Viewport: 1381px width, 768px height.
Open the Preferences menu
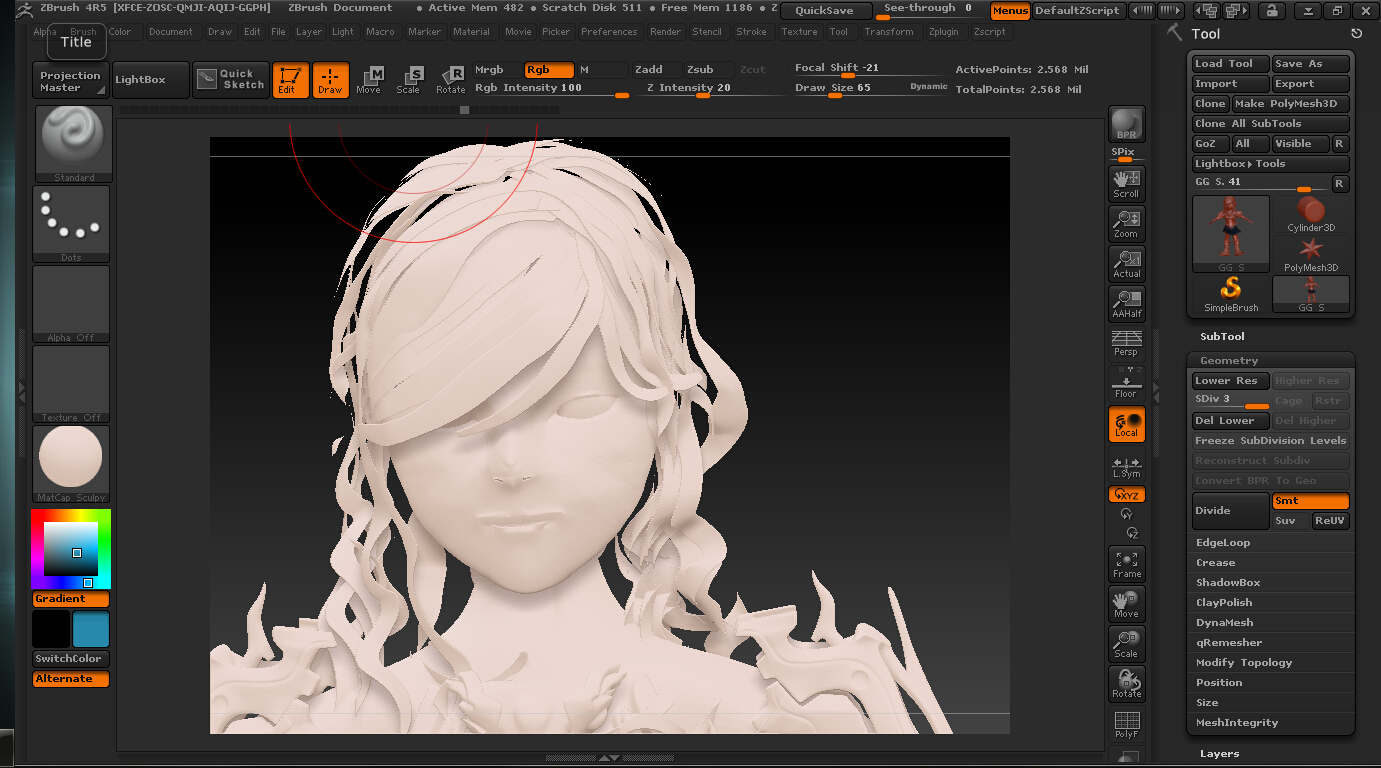point(609,32)
